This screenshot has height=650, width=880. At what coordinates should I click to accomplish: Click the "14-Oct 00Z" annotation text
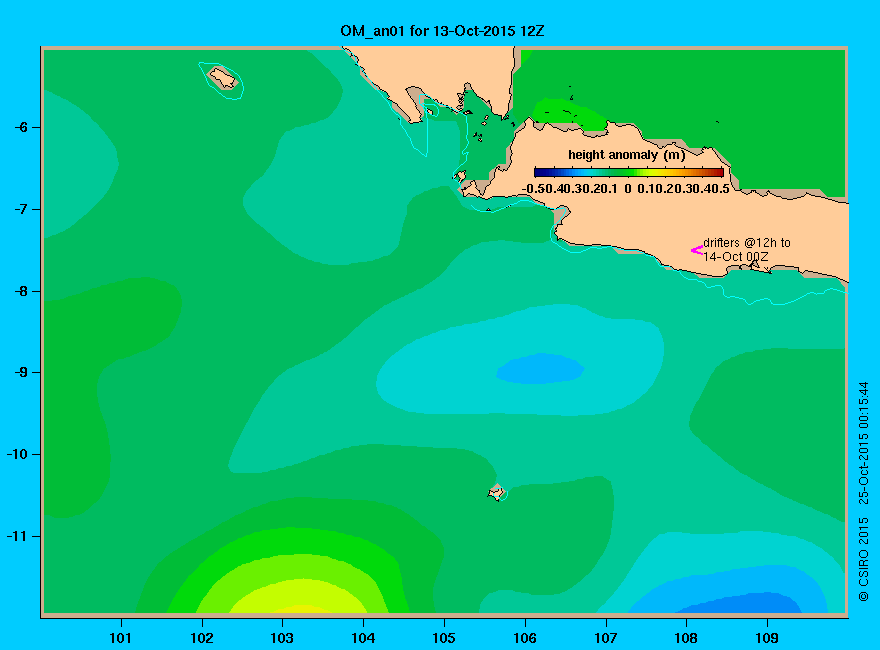pos(736,257)
